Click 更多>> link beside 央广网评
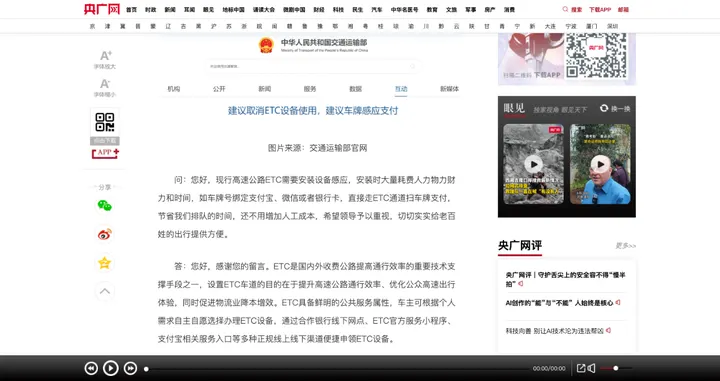Screen dimensions: 720x381 coord(625,246)
